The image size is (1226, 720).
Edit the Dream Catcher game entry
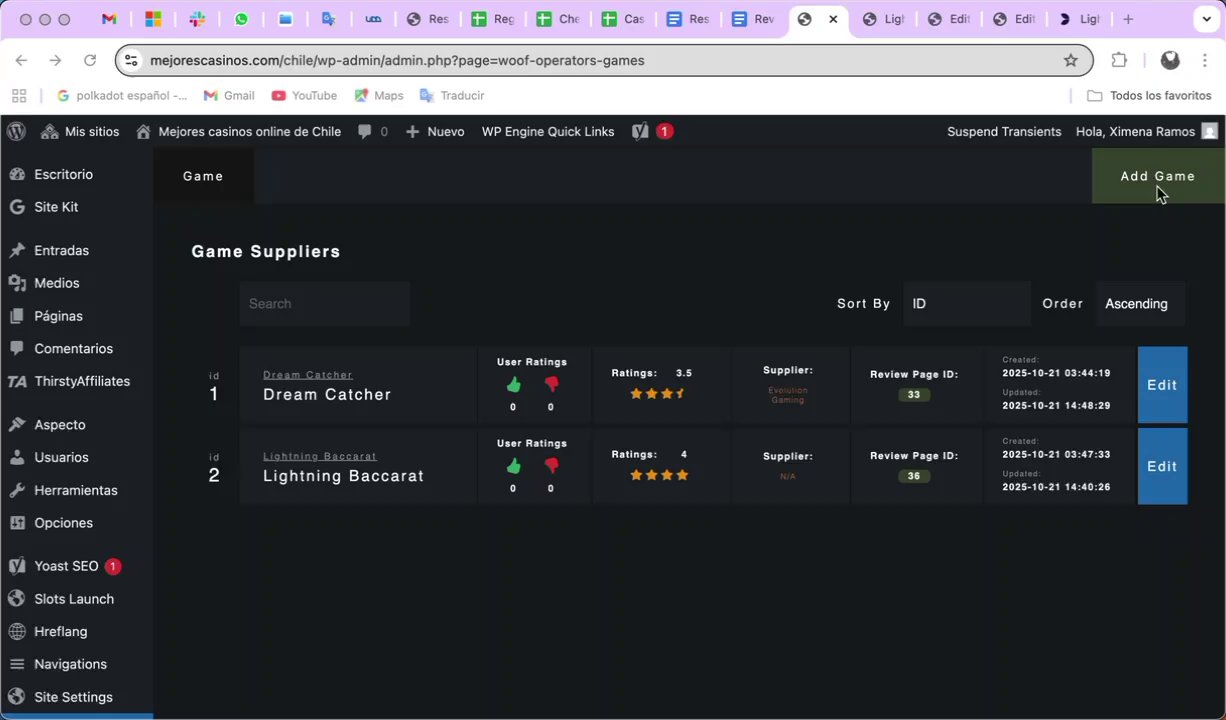[1162, 385]
